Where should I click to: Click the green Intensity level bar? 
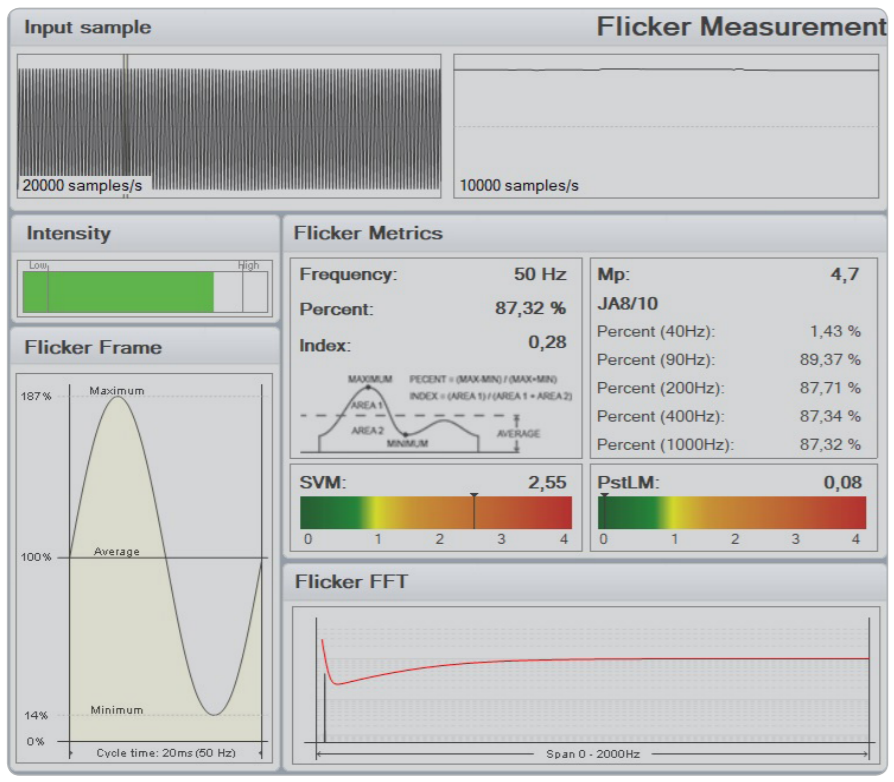click(x=119, y=292)
